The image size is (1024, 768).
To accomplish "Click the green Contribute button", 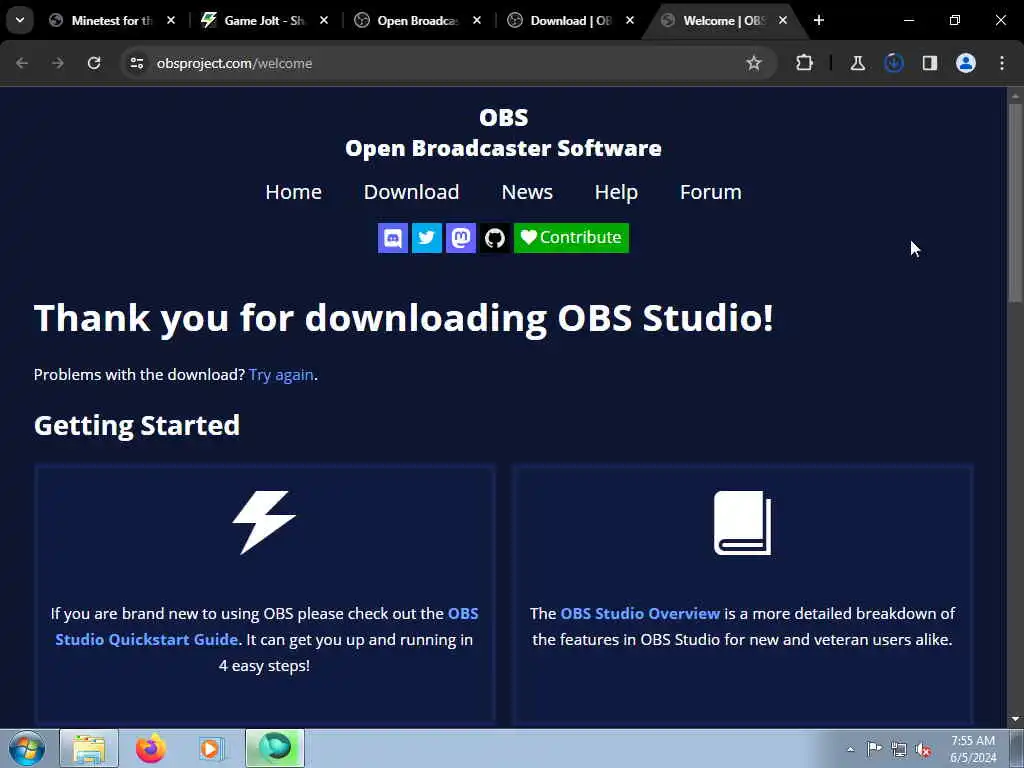I will (571, 238).
